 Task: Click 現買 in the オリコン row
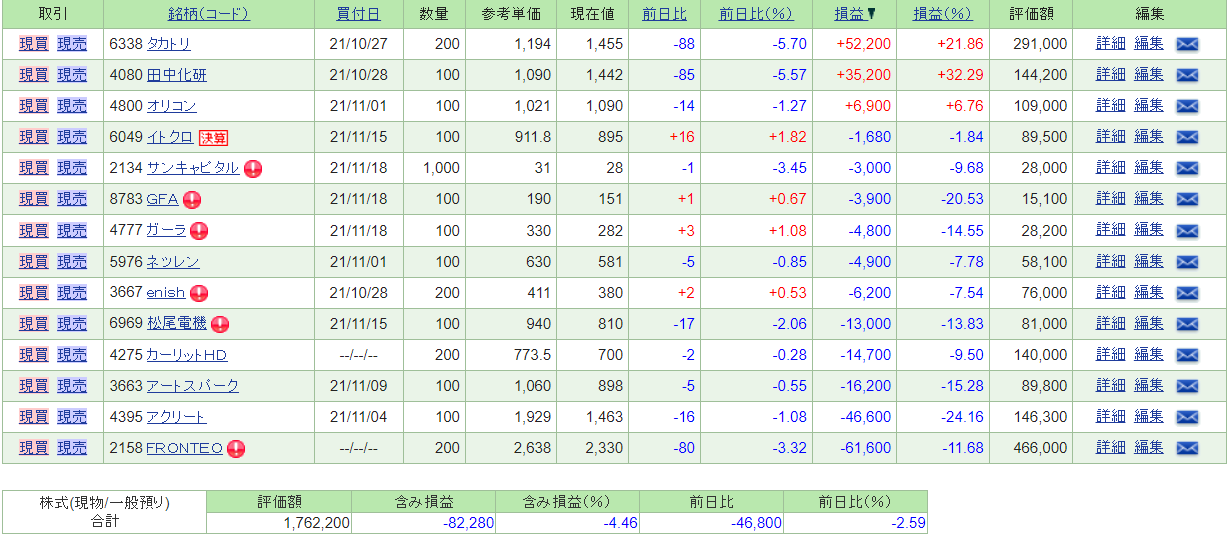(33, 106)
